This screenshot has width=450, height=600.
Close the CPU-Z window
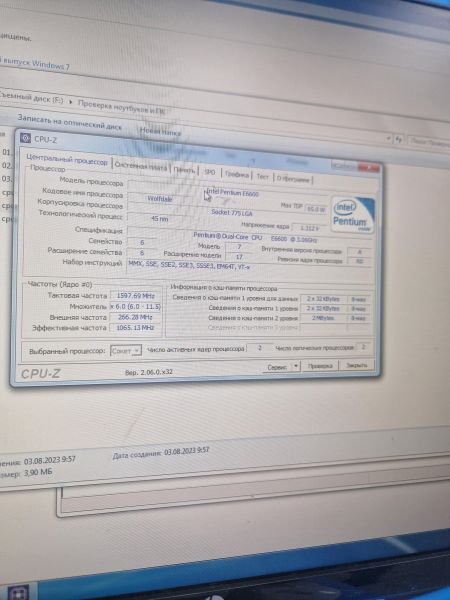[369, 167]
